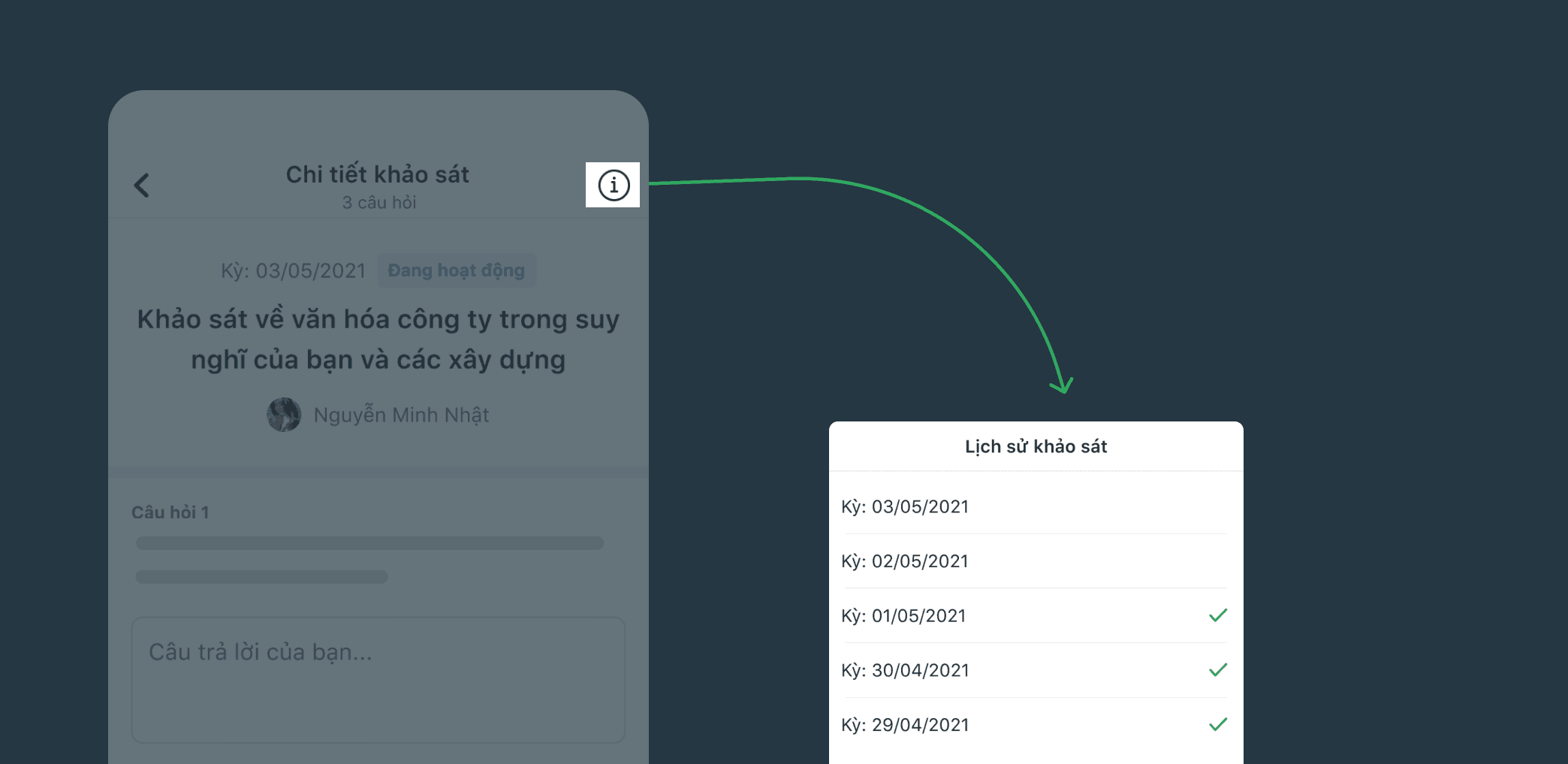
Task: Choose the Kỳ: 01/05/2021 survey period
Action: [x=1036, y=615]
